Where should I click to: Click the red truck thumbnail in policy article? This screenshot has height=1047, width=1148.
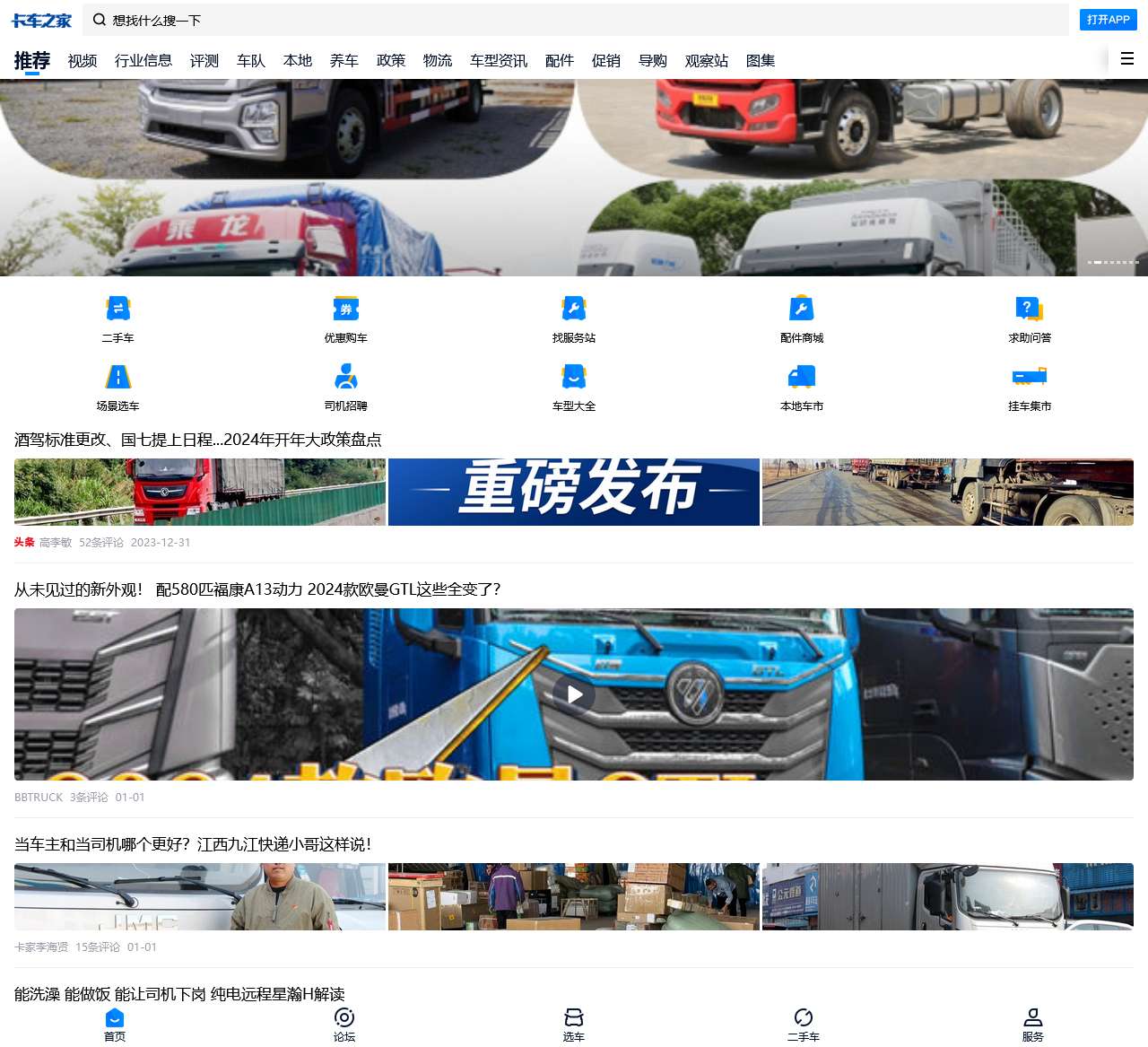tap(200, 493)
